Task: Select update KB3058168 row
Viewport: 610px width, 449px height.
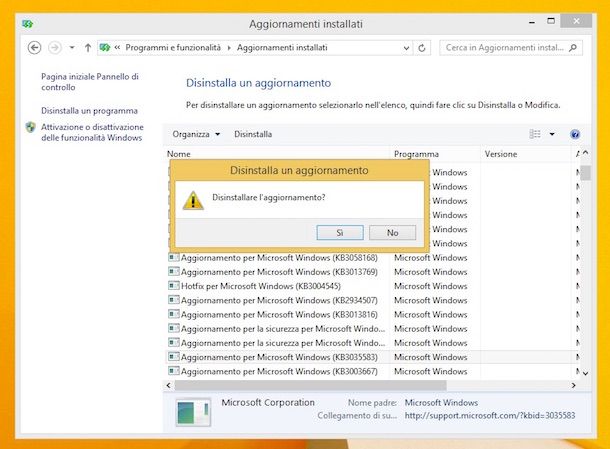Action: [x=373, y=258]
